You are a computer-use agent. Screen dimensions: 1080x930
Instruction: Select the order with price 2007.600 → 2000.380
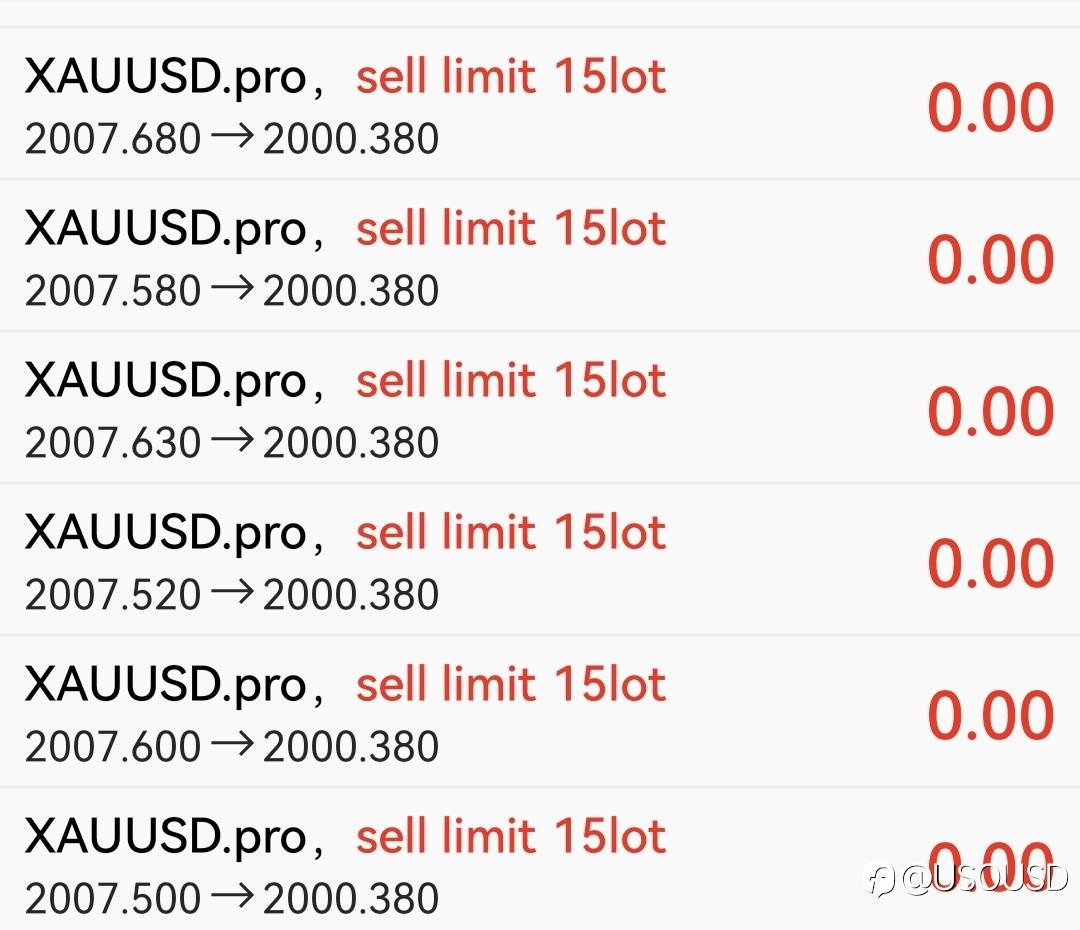click(x=232, y=747)
